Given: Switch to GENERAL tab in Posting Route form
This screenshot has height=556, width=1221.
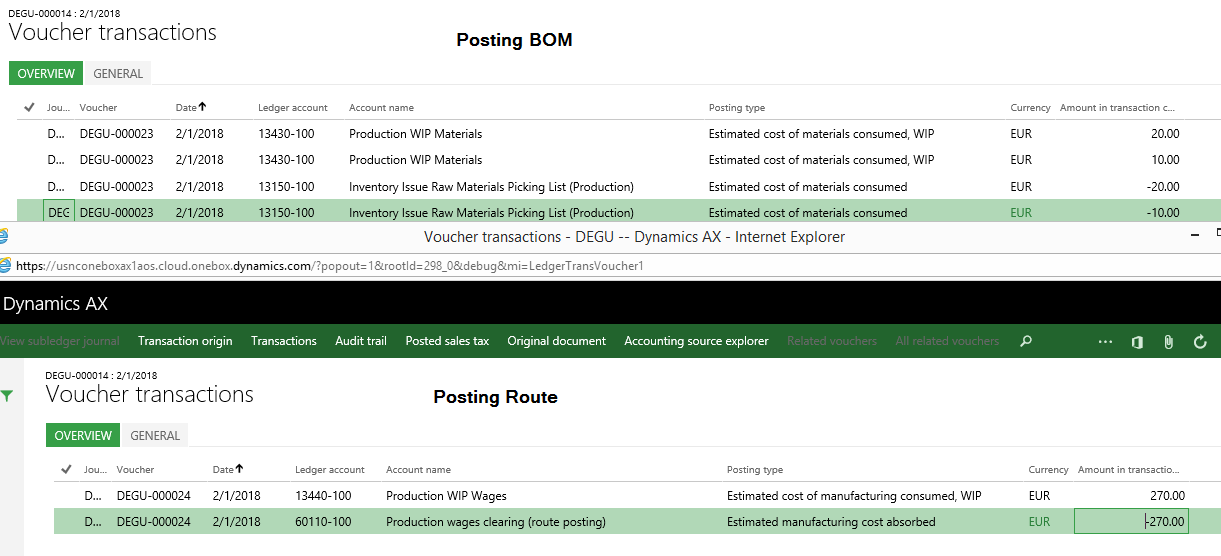Looking at the screenshot, I should tap(155, 436).
